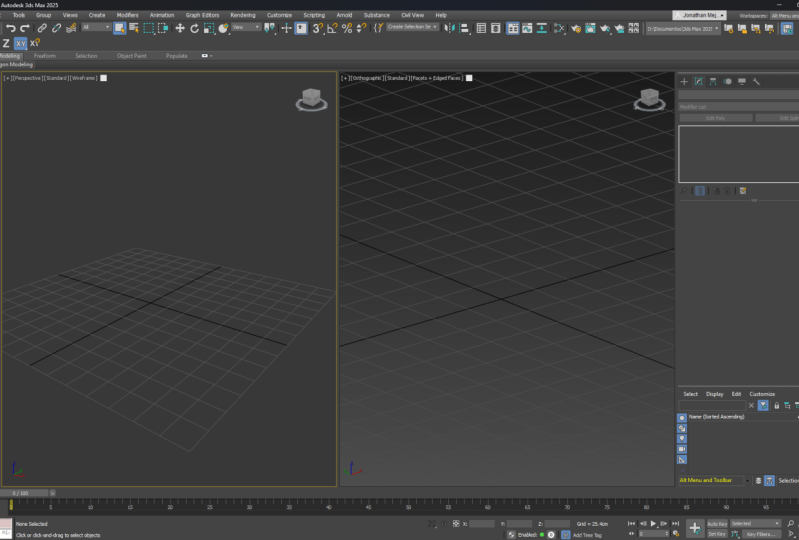The image size is (799, 540).
Task: Open the Modifier List dropdown
Action: 738,107
